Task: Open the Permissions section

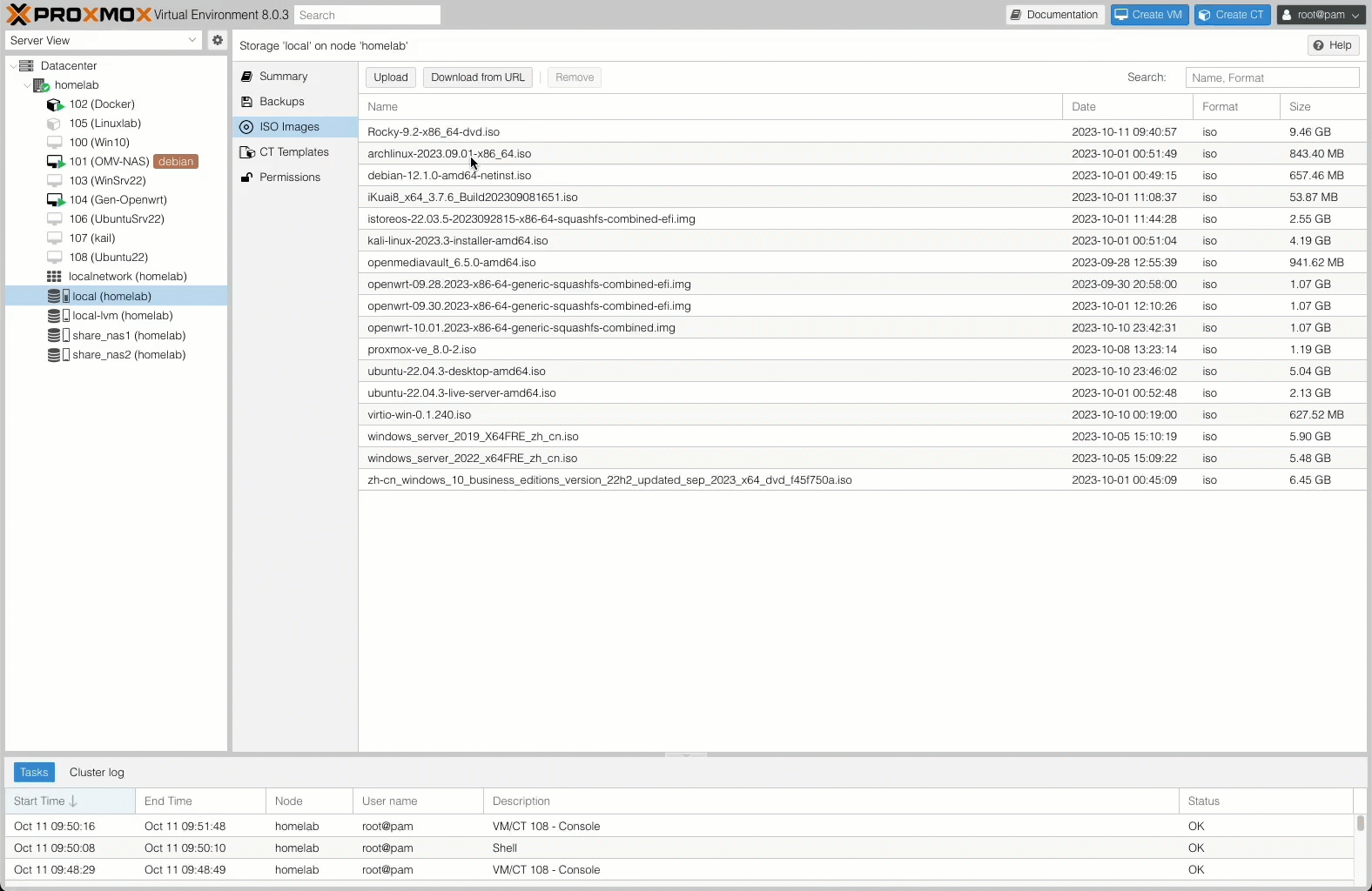Action: pos(295,178)
